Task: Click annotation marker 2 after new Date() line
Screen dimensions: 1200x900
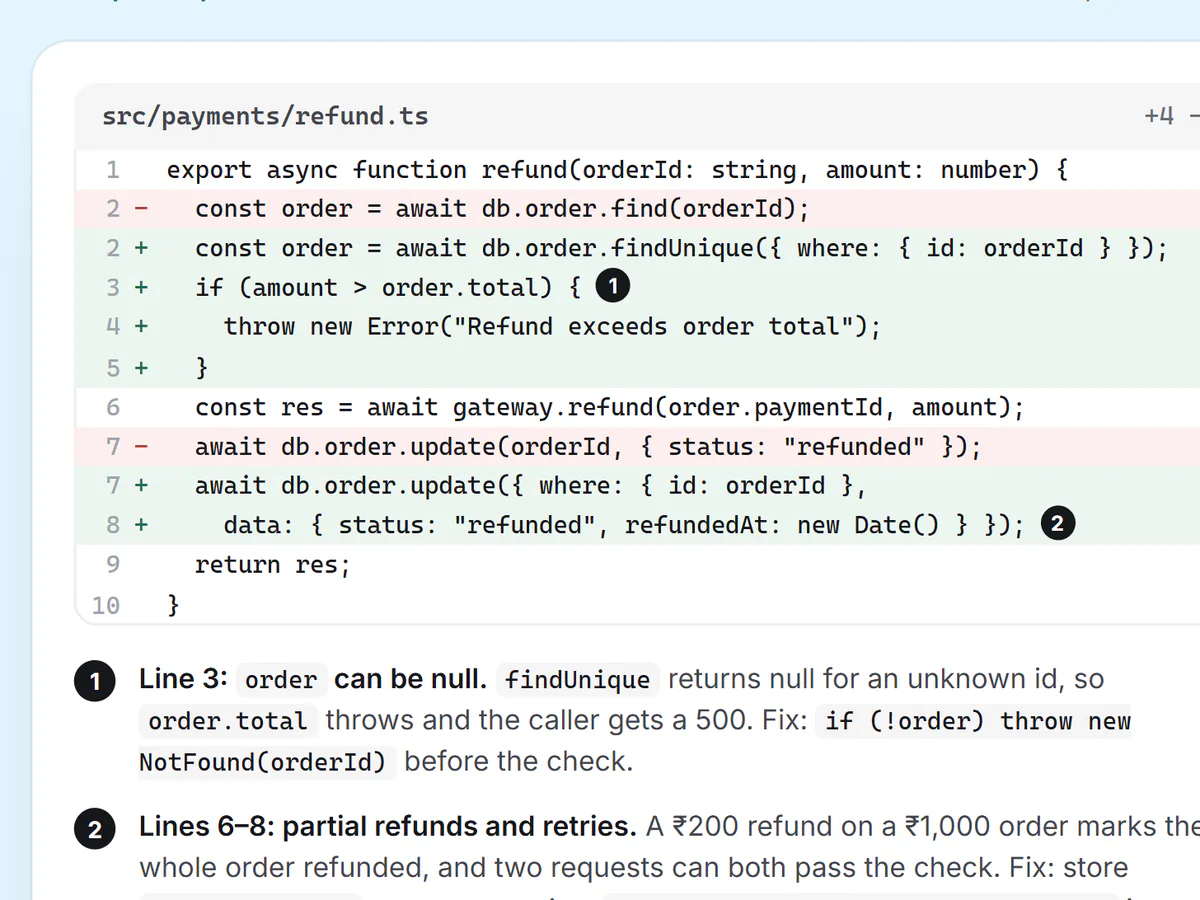Action: point(1058,524)
